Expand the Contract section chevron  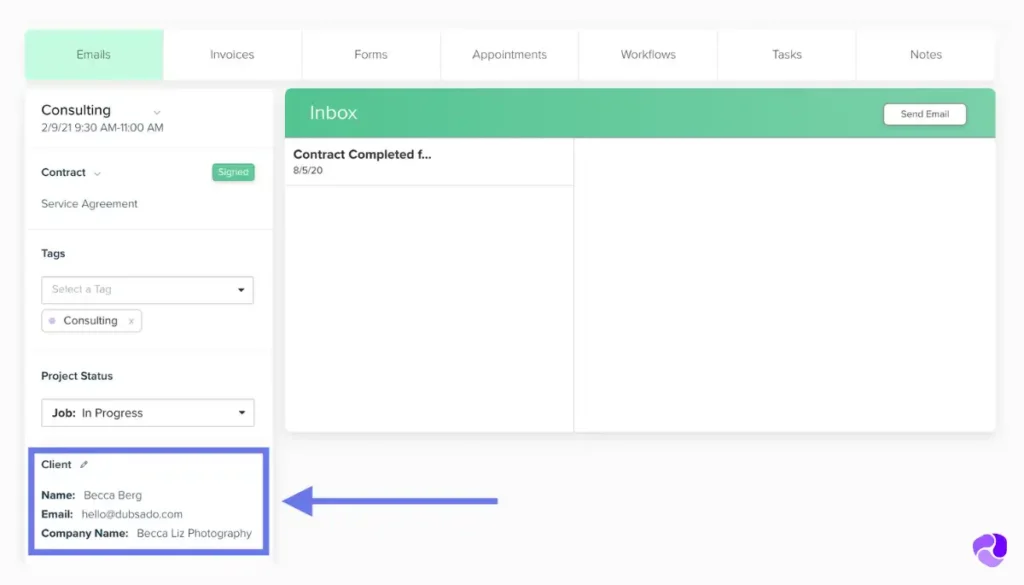[97, 174]
